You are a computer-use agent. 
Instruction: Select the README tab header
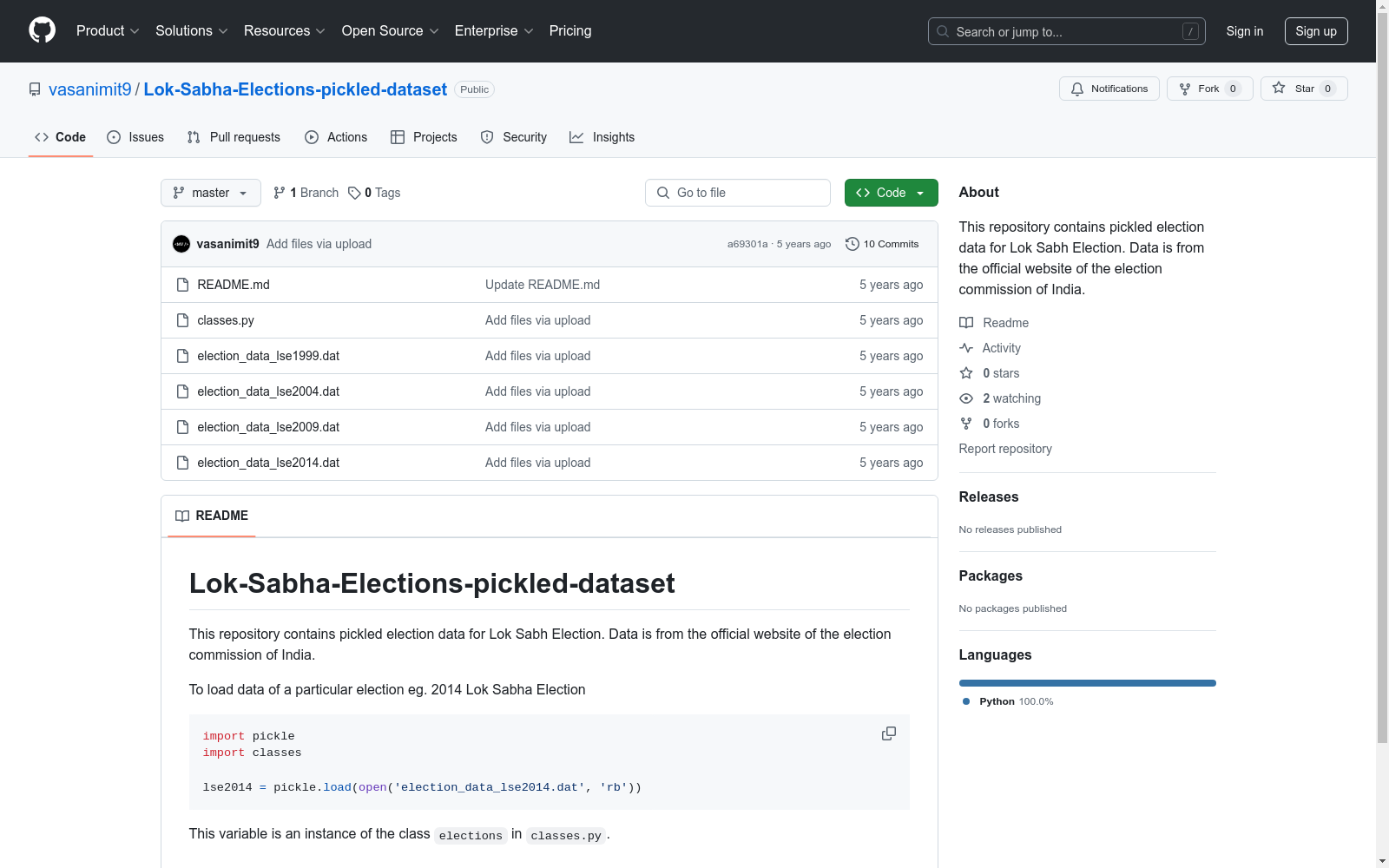pos(212,516)
